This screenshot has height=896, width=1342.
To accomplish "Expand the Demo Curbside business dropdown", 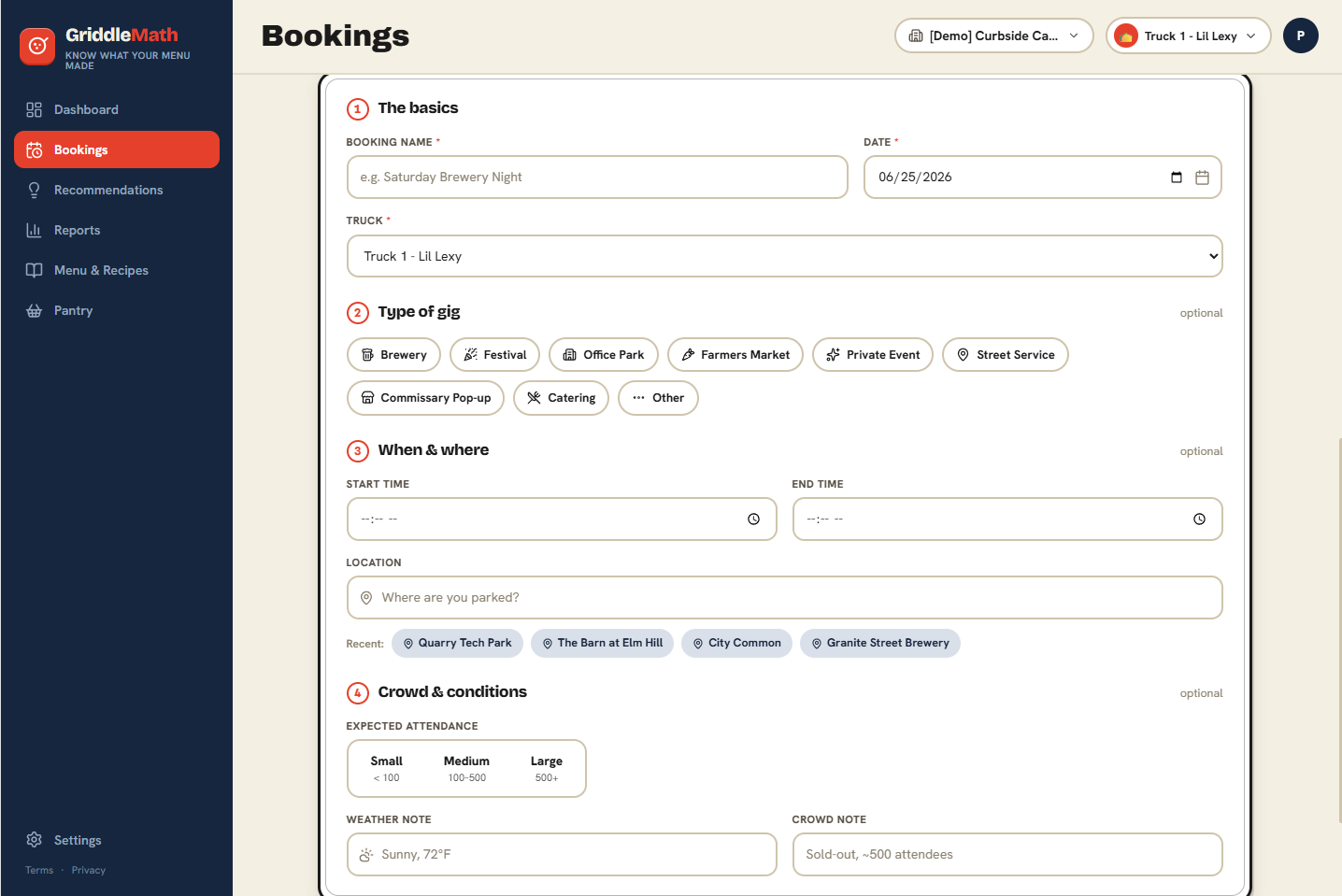I will tap(994, 36).
